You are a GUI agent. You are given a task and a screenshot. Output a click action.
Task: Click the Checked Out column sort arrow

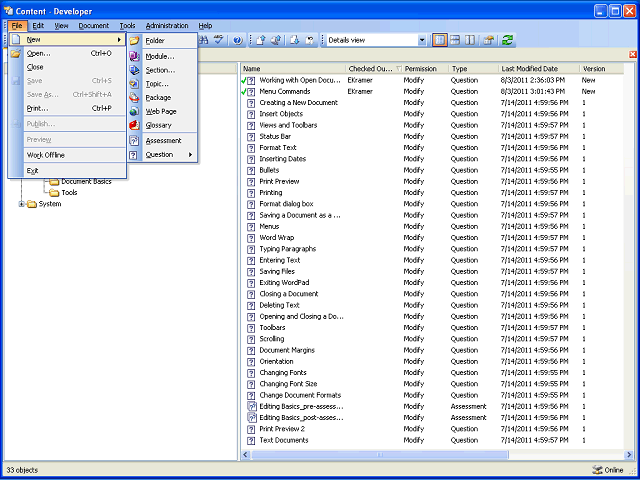(x=399, y=69)
